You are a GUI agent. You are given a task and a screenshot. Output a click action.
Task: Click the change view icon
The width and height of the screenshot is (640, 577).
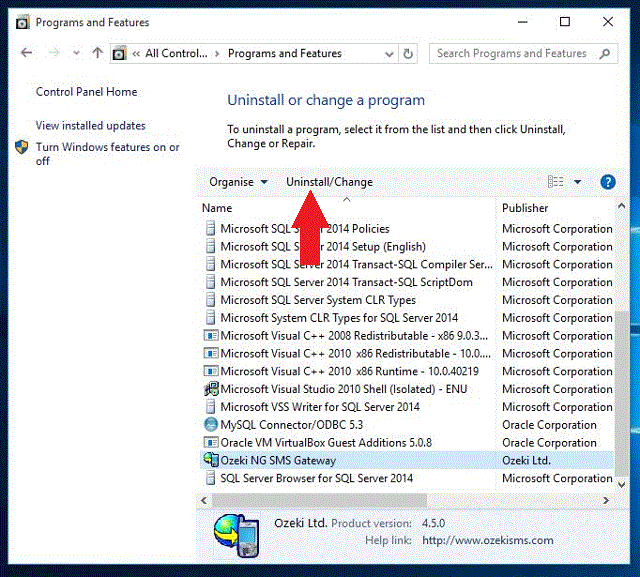(x=555, y=182)
